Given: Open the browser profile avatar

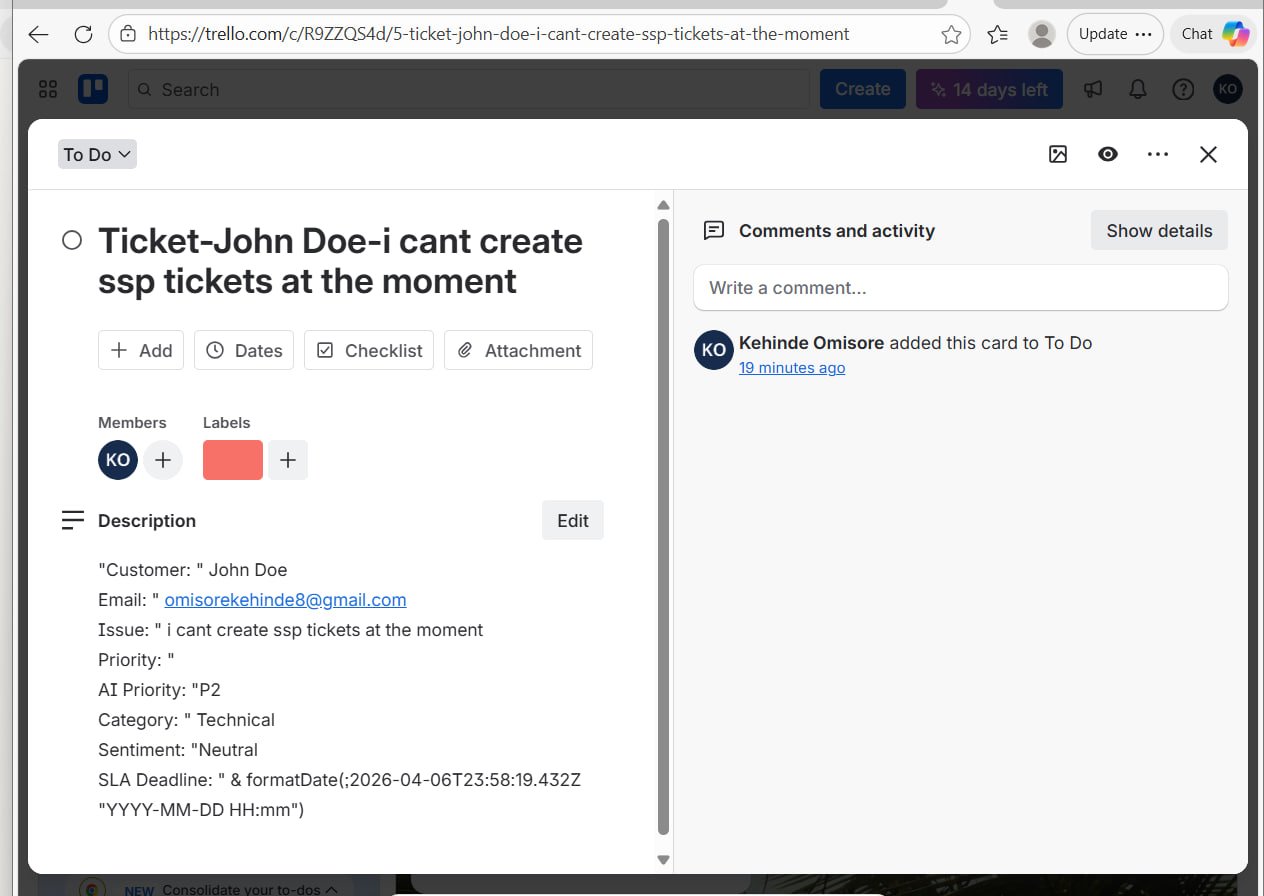Looking at the screenshot, I should 1042,34.
